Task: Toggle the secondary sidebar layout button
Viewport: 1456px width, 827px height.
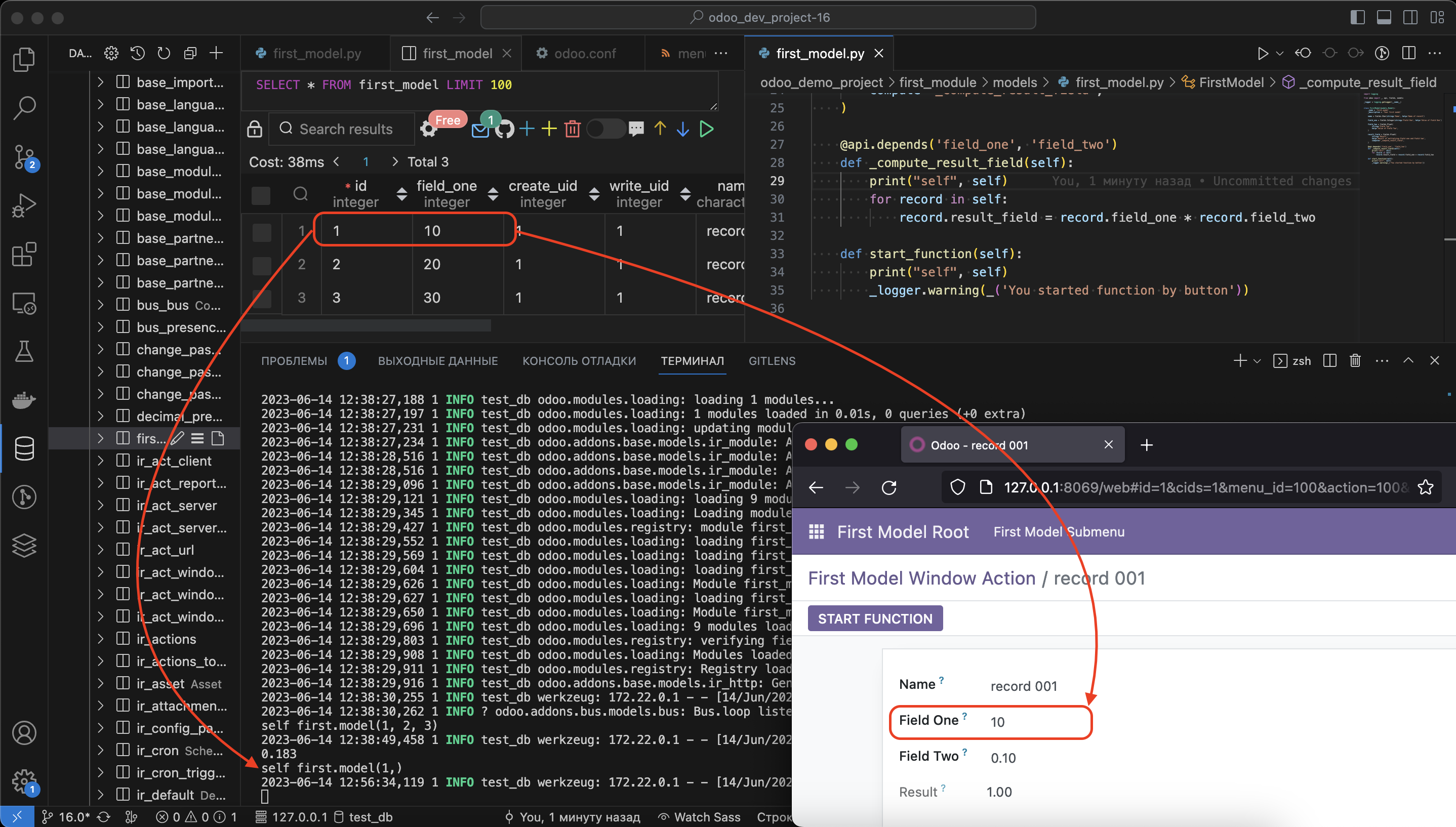Action: pyautogui.click(x=1410, y=18)
